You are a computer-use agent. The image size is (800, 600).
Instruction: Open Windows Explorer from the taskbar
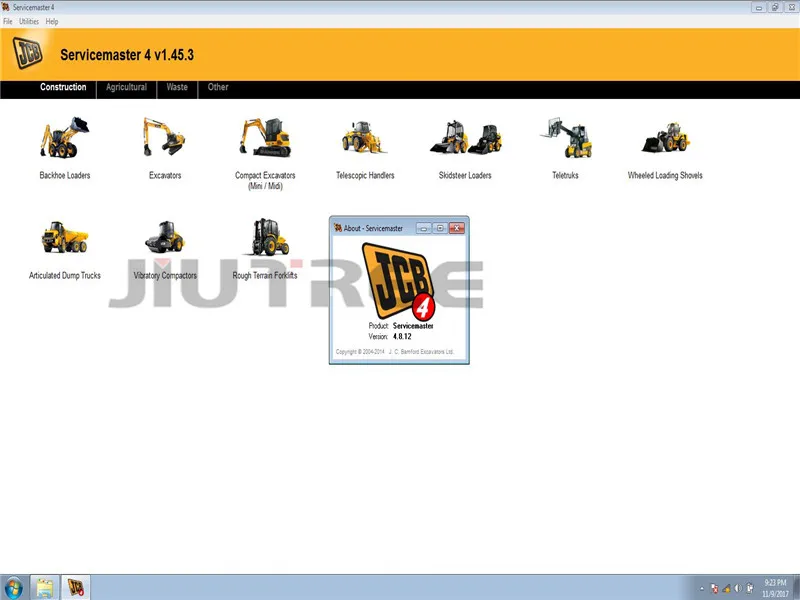[45, 588]
